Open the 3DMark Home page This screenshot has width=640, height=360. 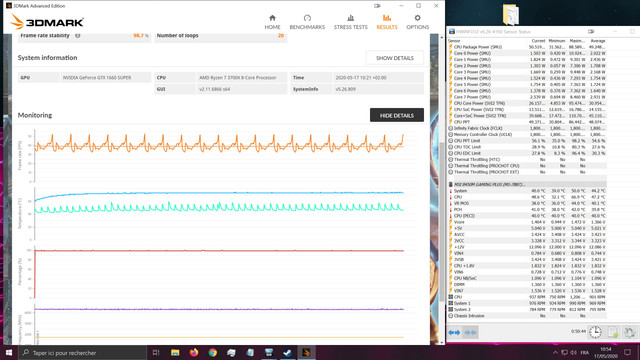coord(272,22)
